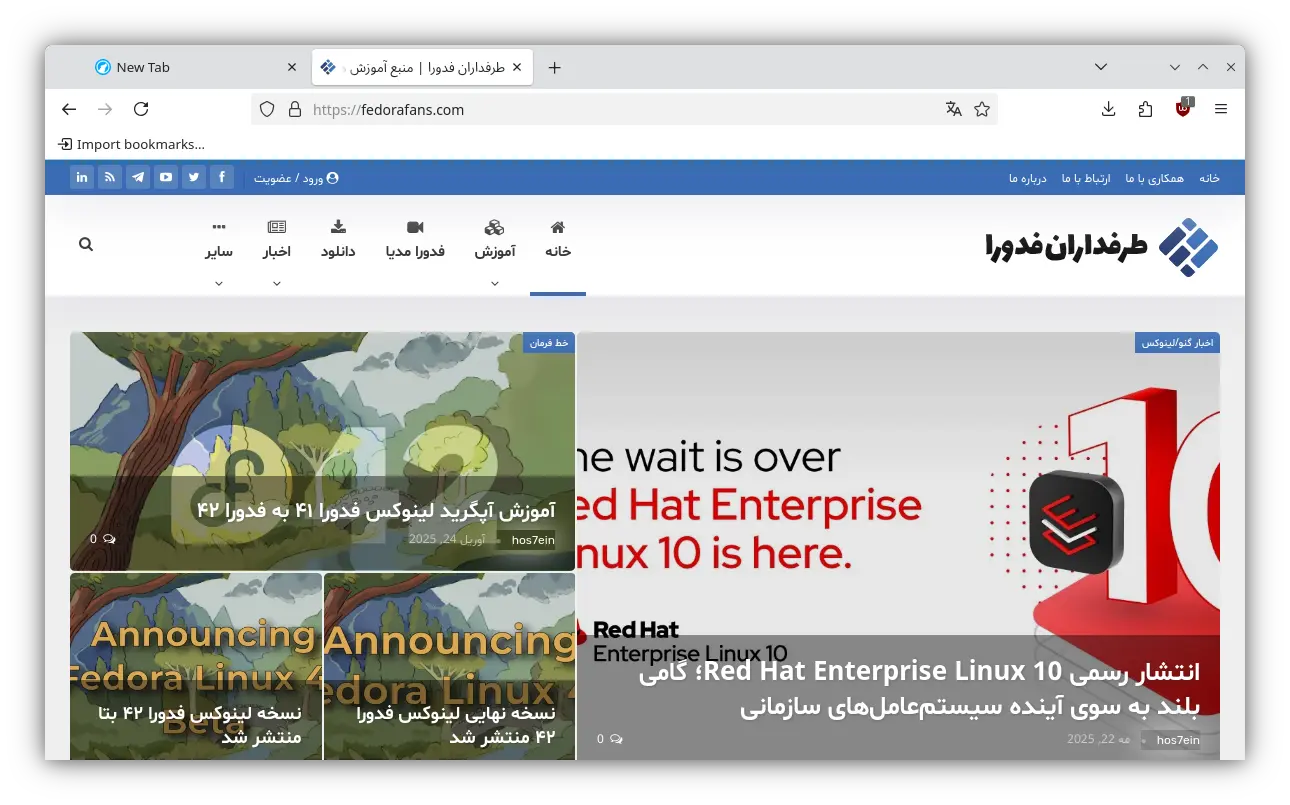Open the uBlock Origin extension icon

coord(1184,108)
